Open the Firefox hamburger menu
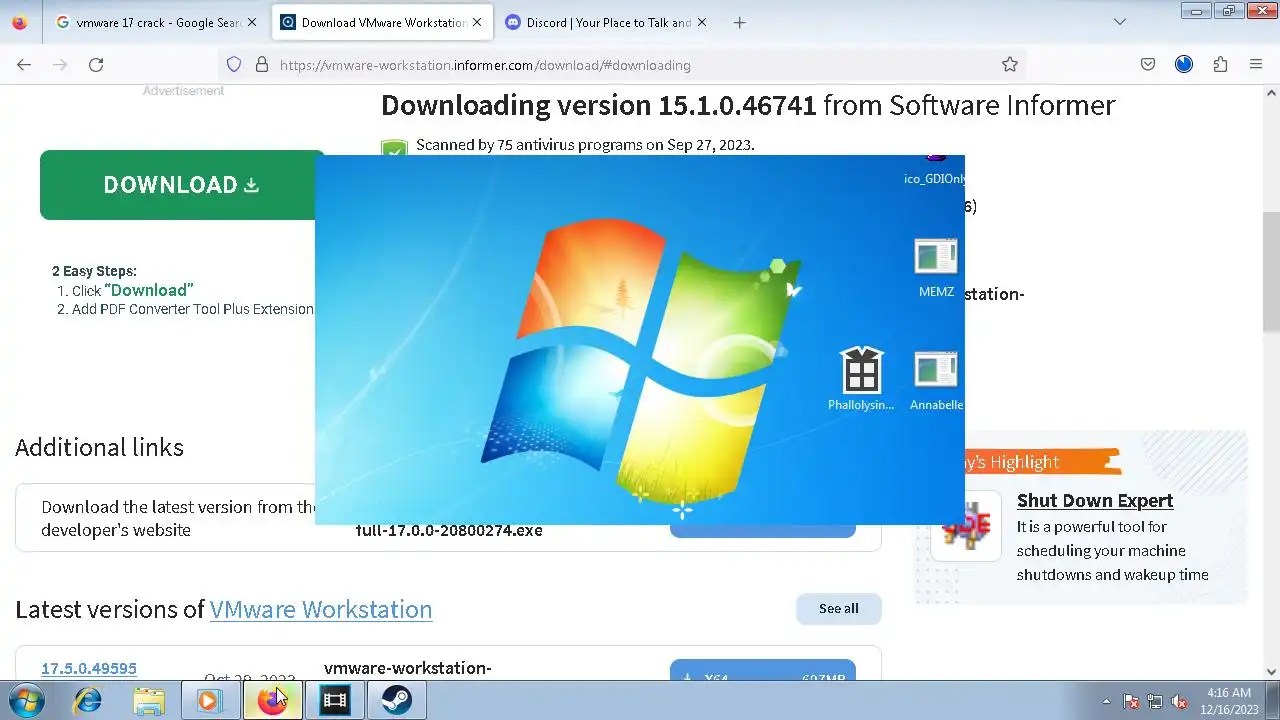Viewport: 1280px width, 720px height. pos(1256,64)
